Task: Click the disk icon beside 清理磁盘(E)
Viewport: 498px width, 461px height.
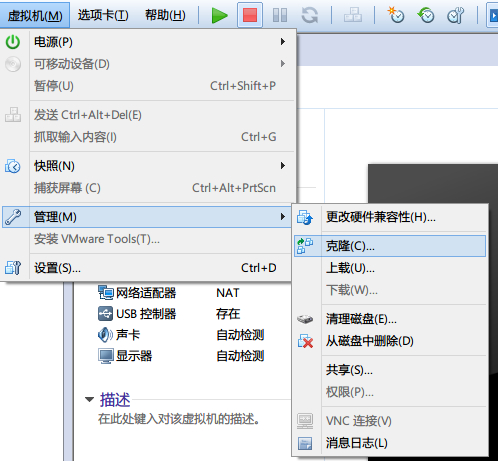Action: (305, 319)
